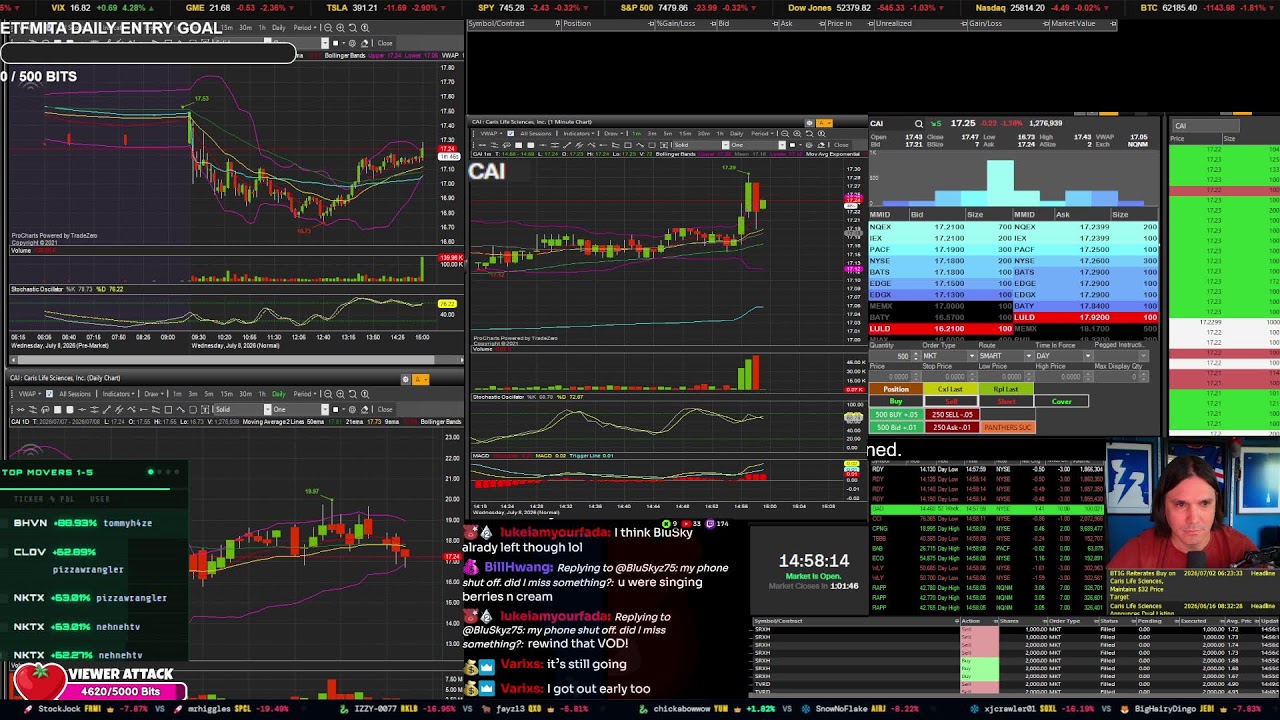Click eraser icon in Daily Chart toolbar
Image resolution: width=1280 pixels, height=720 pixels.
point(365,409)
